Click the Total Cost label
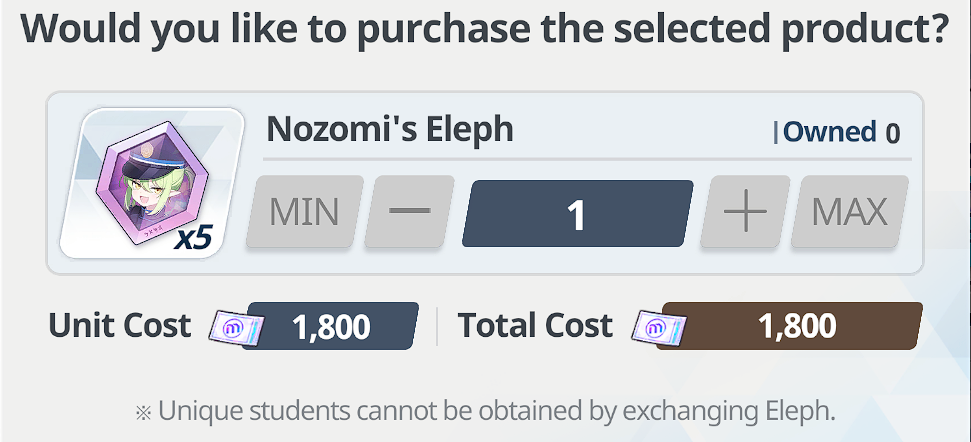 coord(535,326)
